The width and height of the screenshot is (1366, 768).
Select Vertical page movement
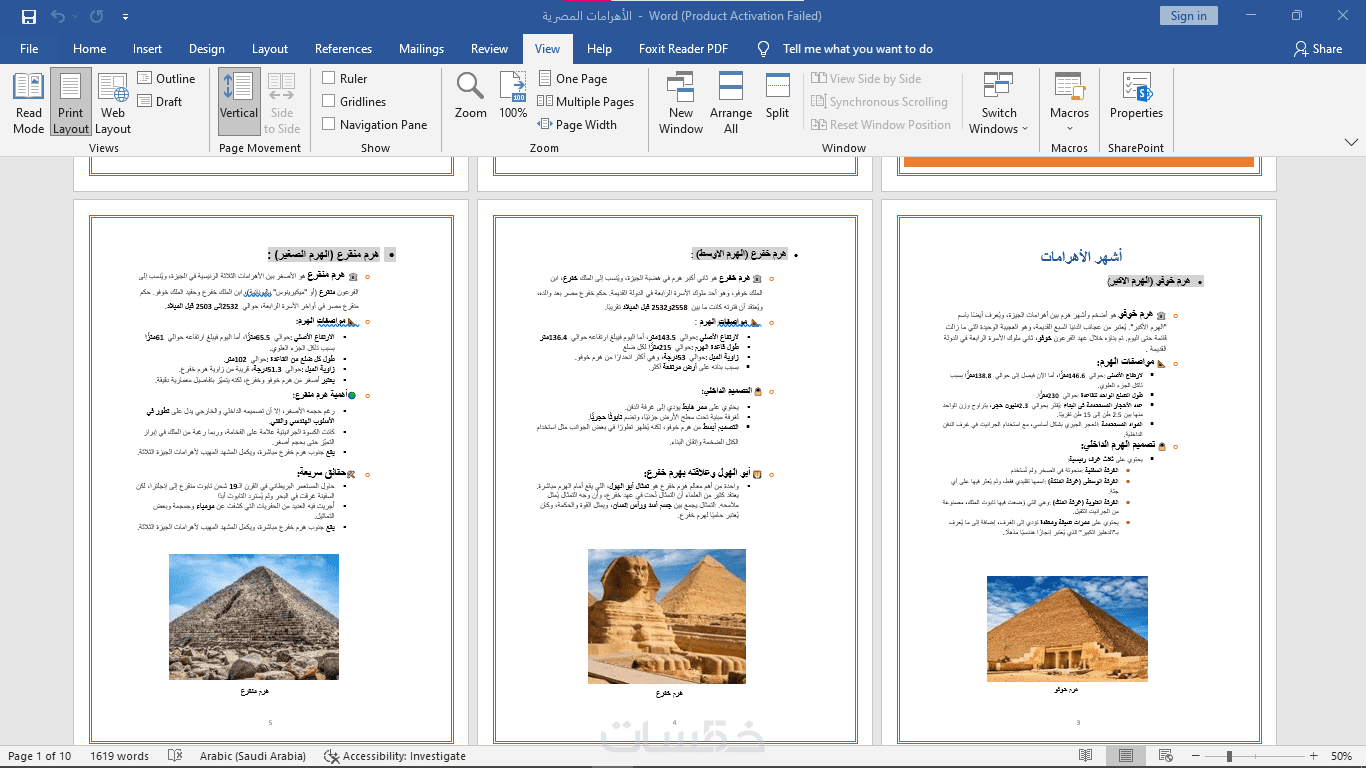(239, 103)
